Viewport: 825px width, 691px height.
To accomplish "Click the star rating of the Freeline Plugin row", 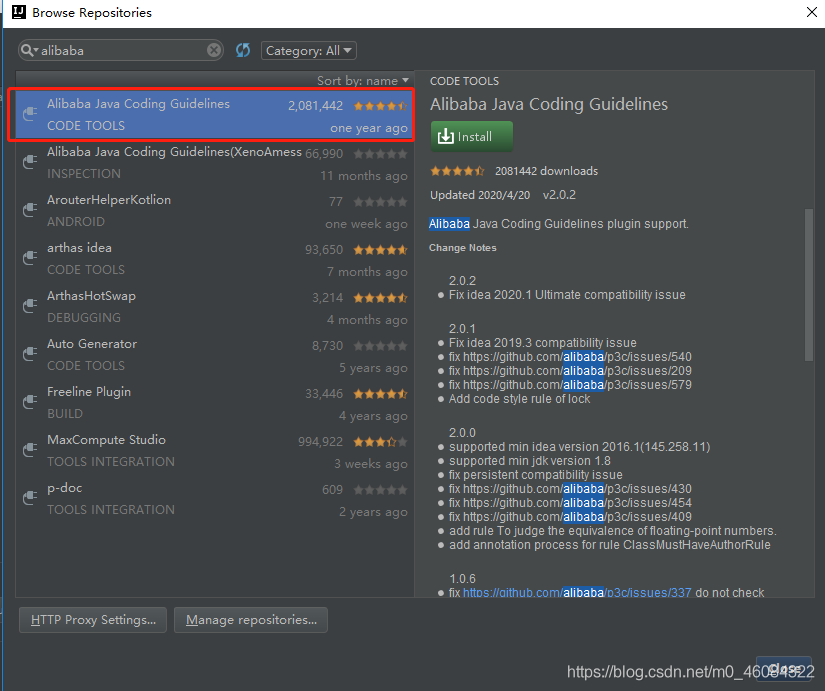I will coord(380,394).
